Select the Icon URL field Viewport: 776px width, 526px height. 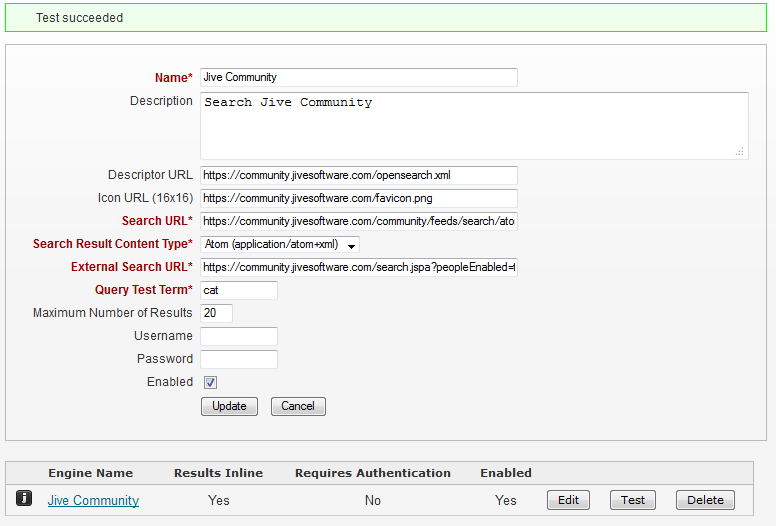pyautogui.click(x=359, y=198)
